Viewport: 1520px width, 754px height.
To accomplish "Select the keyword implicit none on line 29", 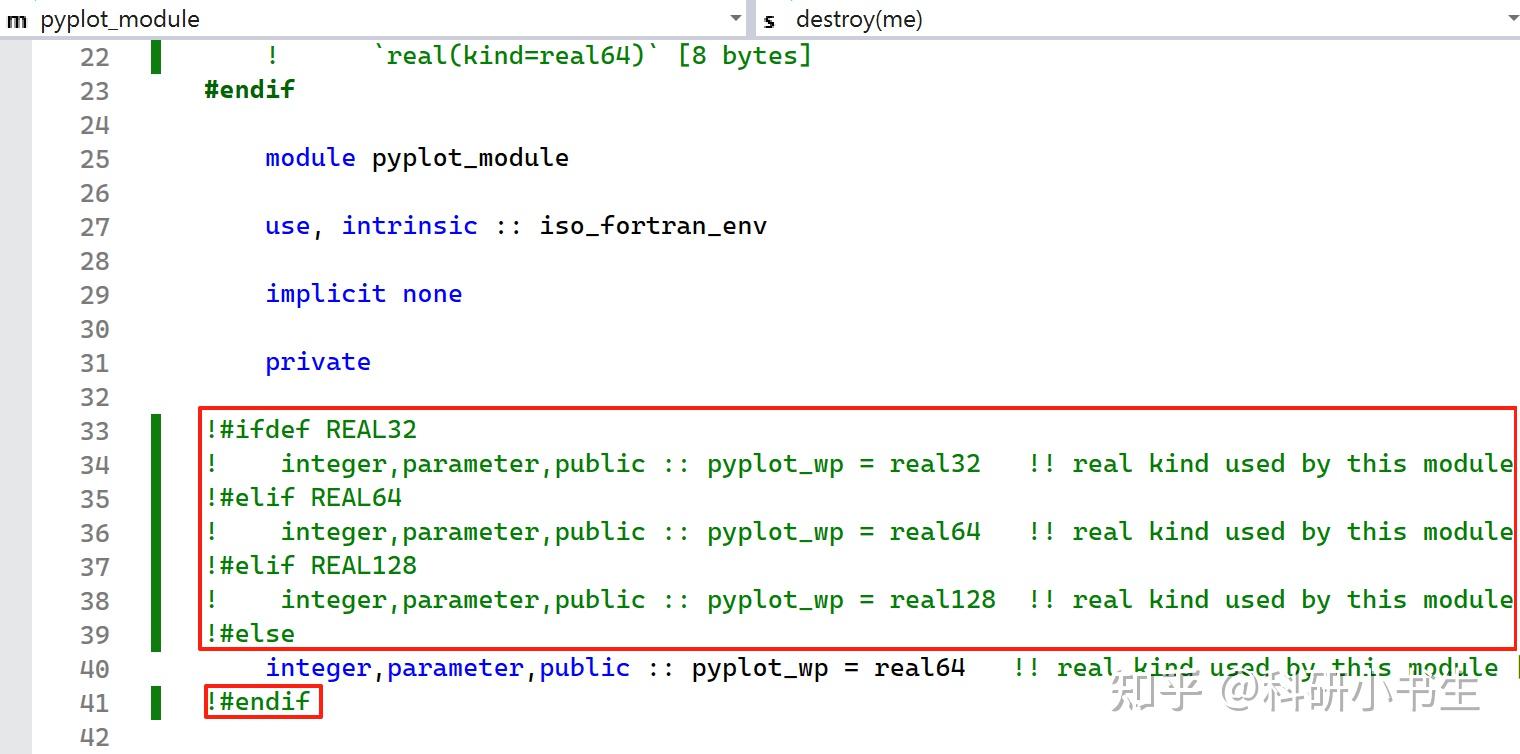I will 364,293.
